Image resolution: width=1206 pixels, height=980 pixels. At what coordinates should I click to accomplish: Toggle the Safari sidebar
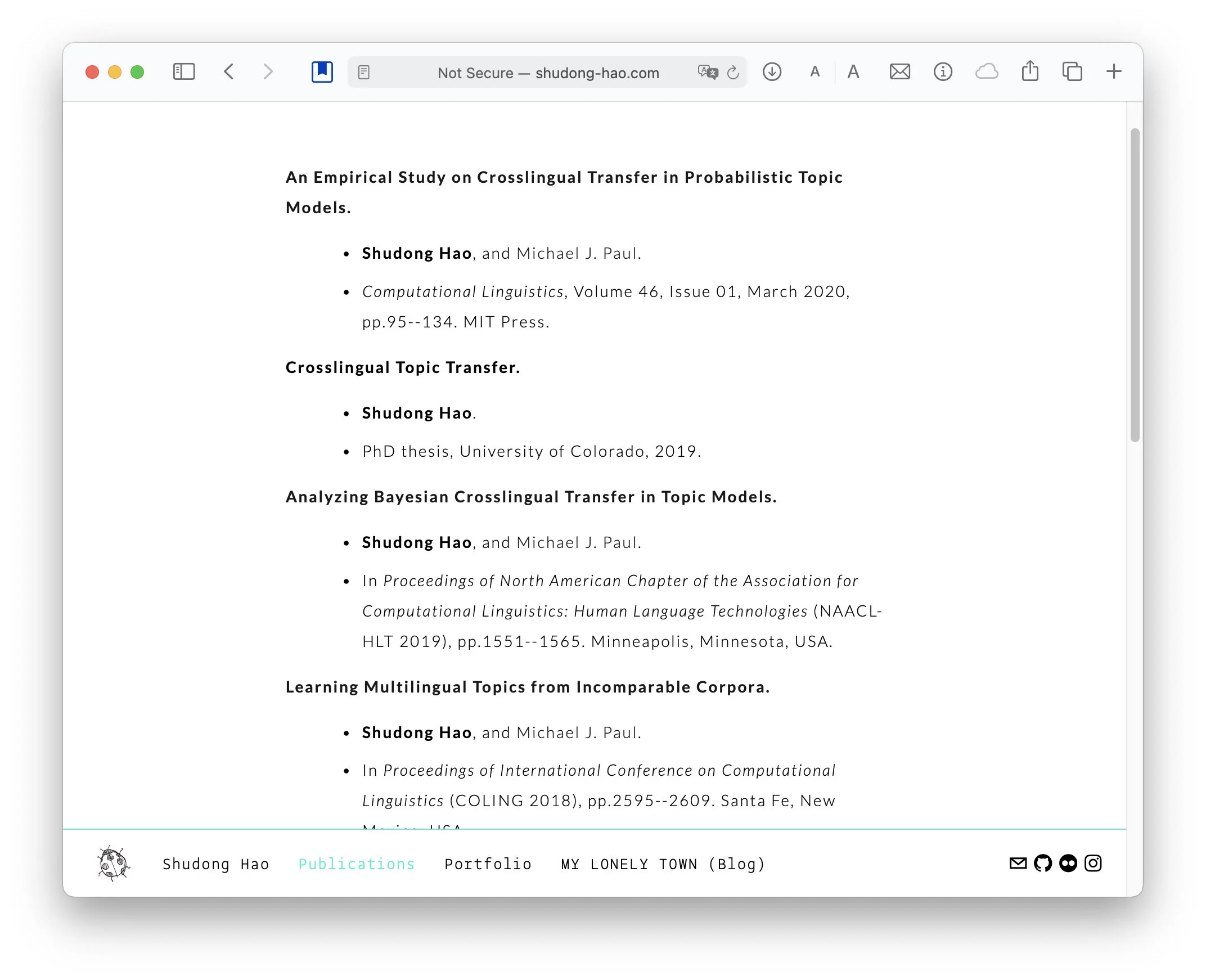(183, 71)
